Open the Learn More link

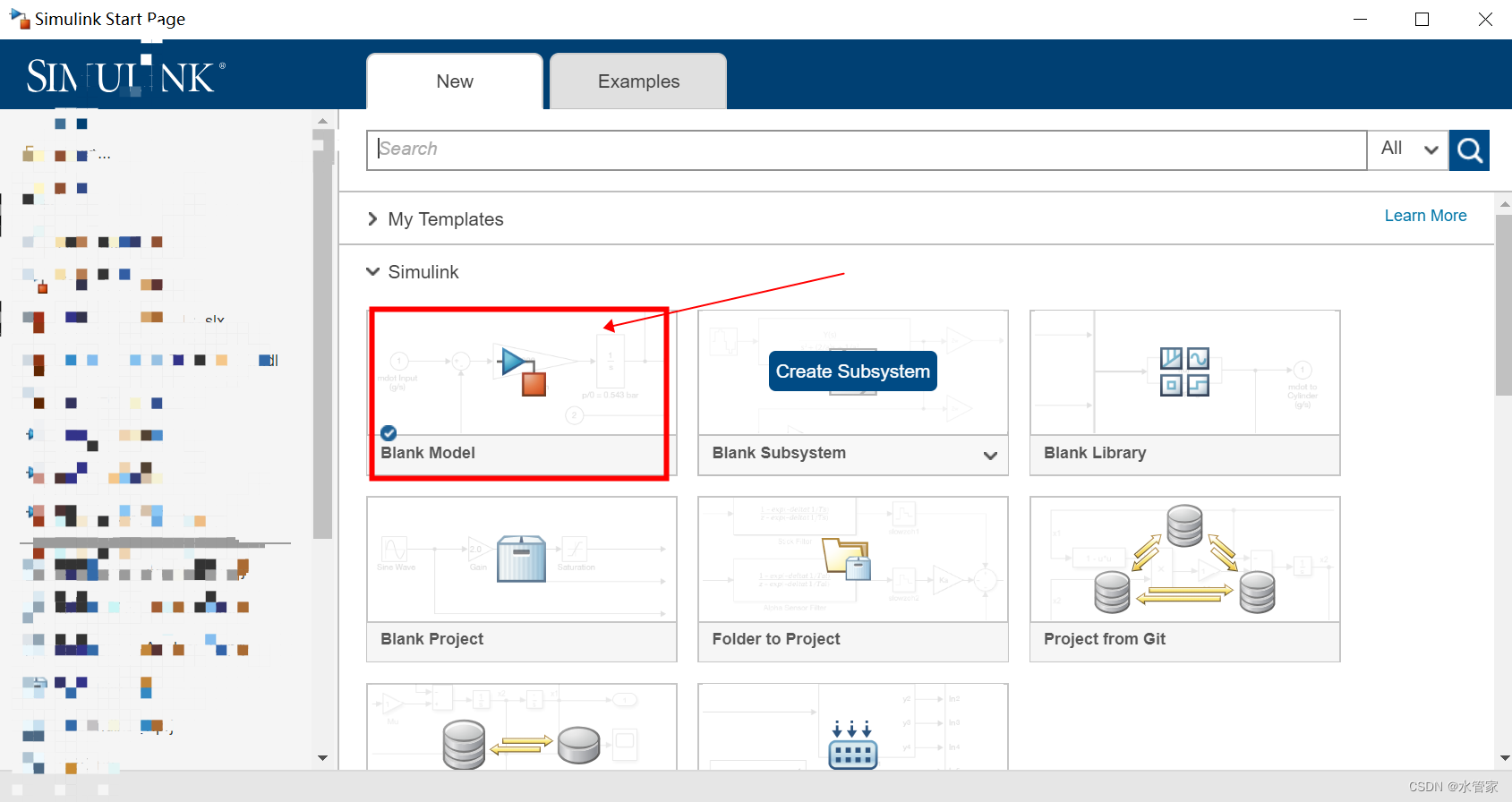point(1425,216)
